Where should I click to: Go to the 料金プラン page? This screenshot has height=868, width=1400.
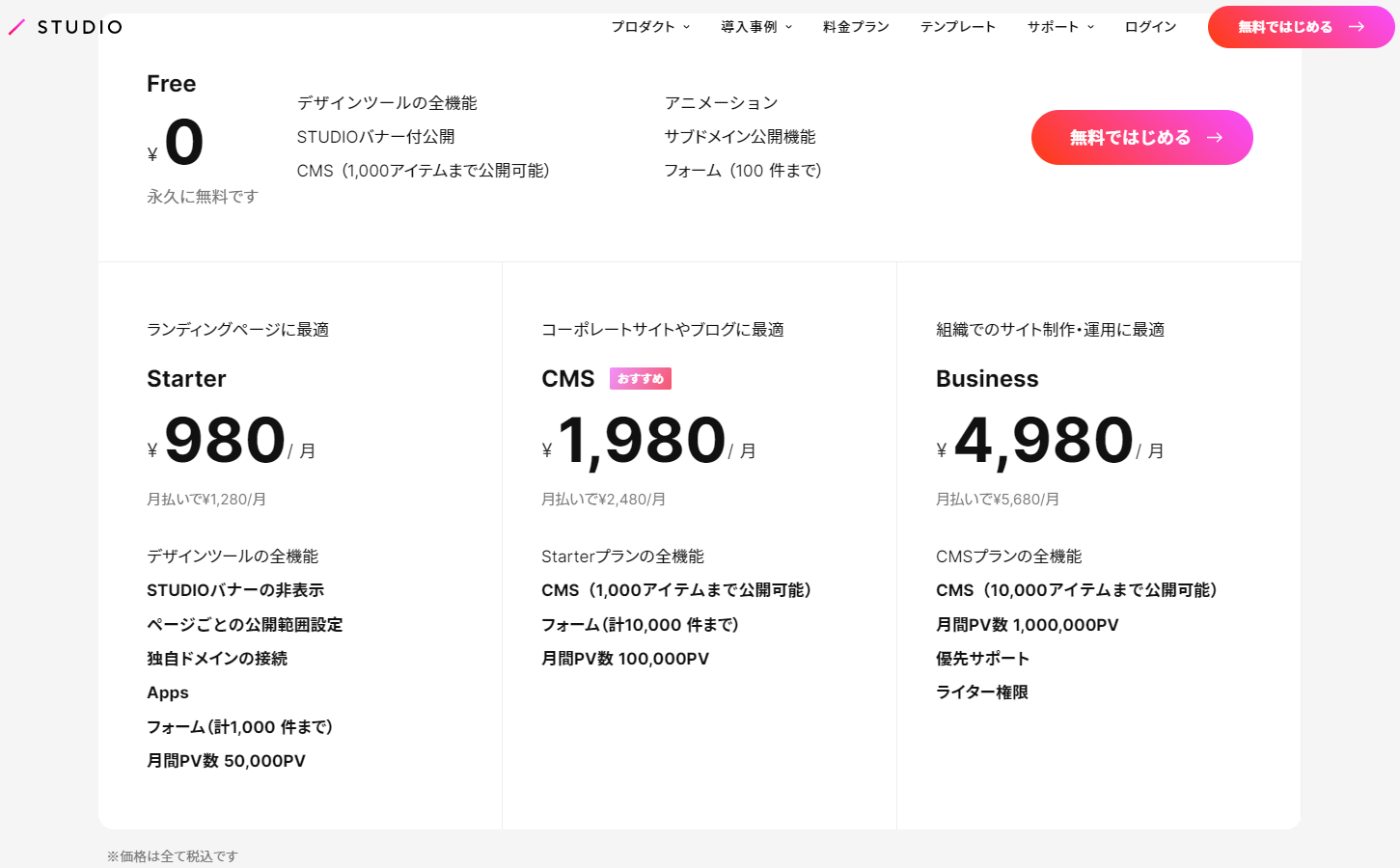coord(856,27)
